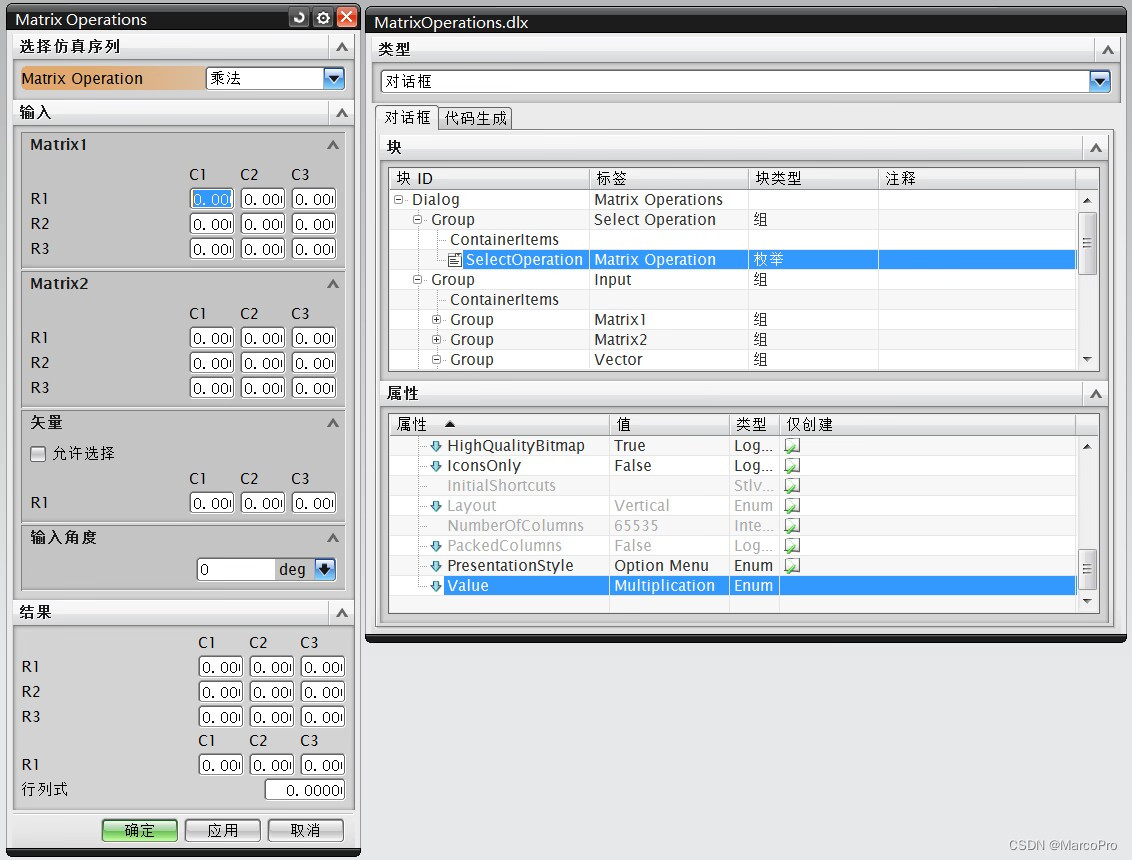Open the 对话框 type dropdown
The width and height of the screenshot is (1132, 860).
point(1098,83)
